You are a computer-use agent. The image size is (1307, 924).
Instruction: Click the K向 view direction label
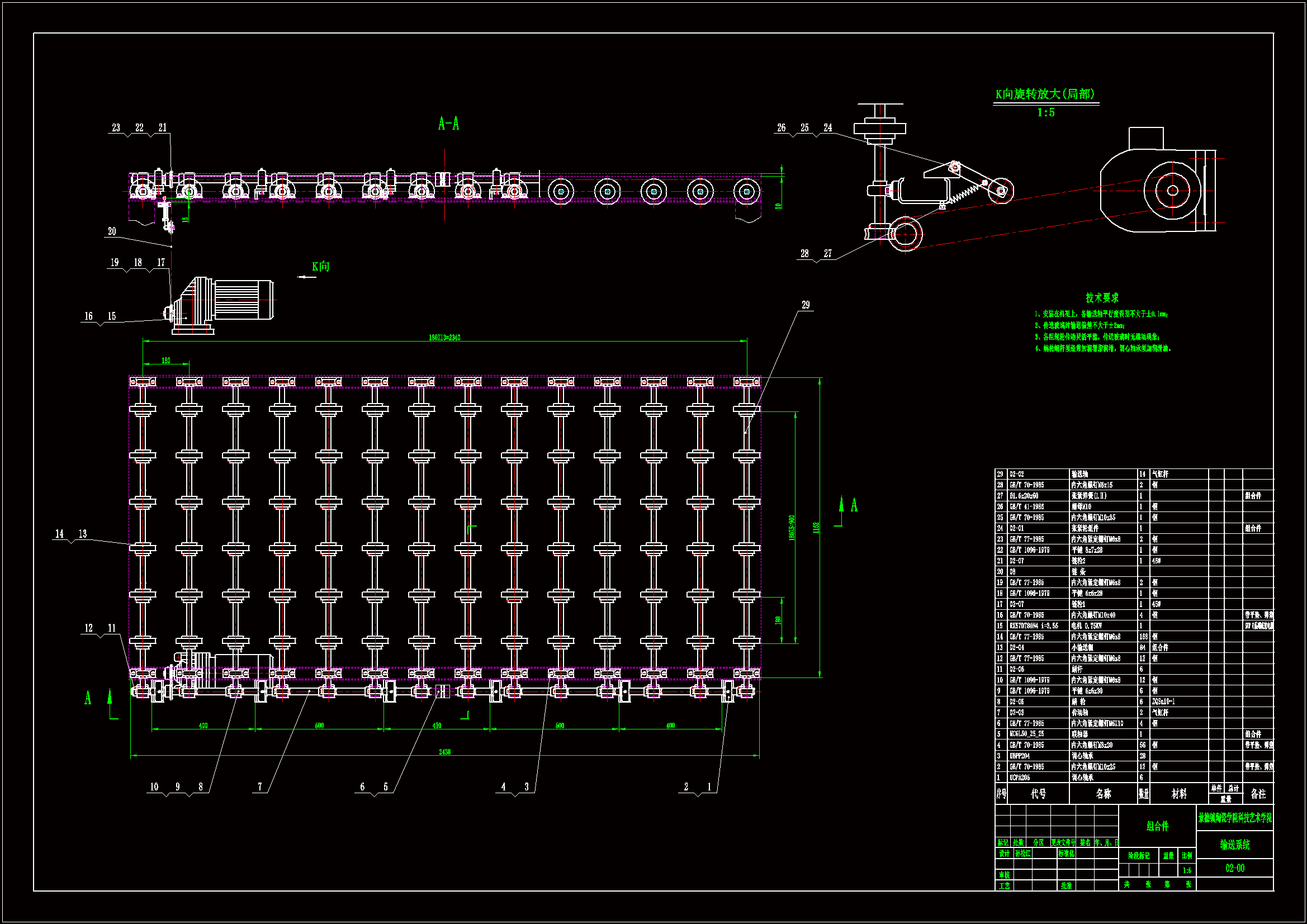(x=320, y=267)
